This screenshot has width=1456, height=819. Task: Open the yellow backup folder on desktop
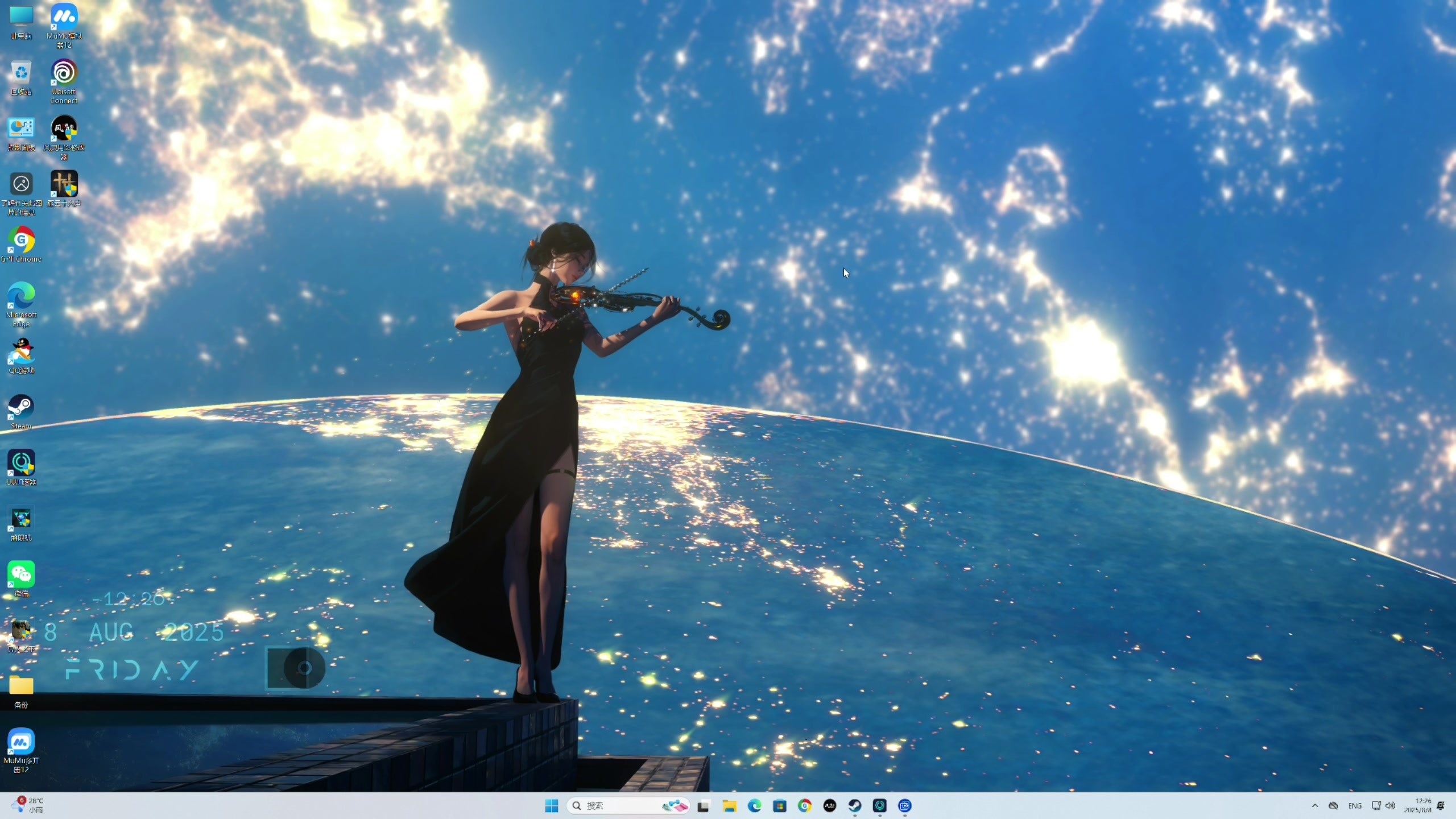tap(21, 690)
